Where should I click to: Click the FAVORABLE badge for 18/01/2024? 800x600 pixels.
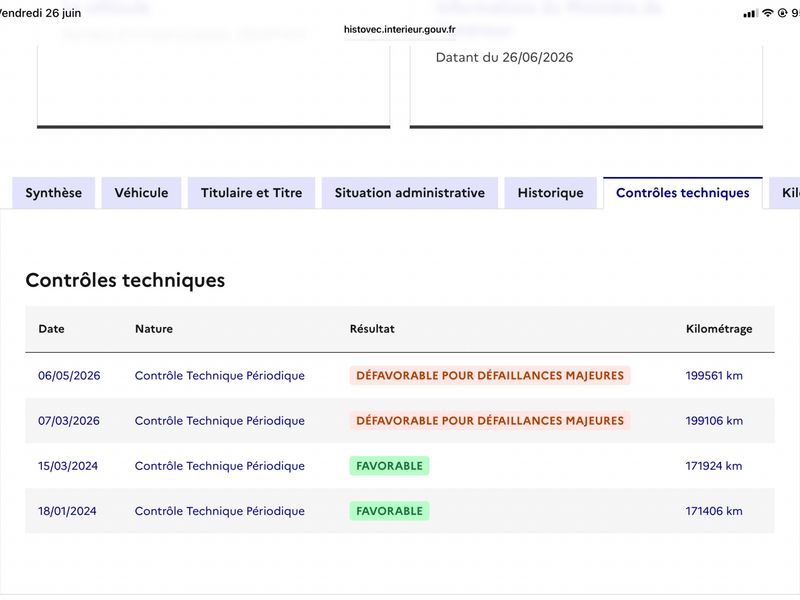click(x=389, y=511)
